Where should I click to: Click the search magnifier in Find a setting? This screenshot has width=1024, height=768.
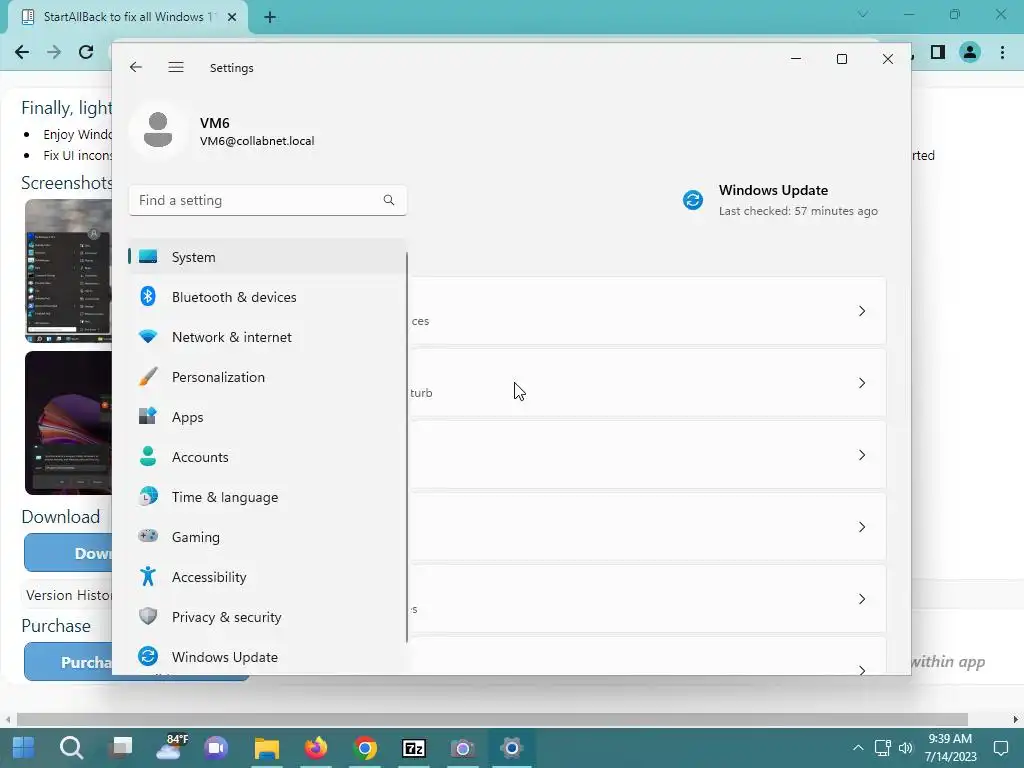389,200
